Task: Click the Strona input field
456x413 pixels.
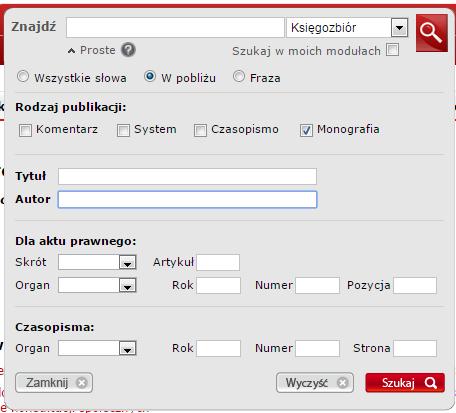Action: click(415, 348)
